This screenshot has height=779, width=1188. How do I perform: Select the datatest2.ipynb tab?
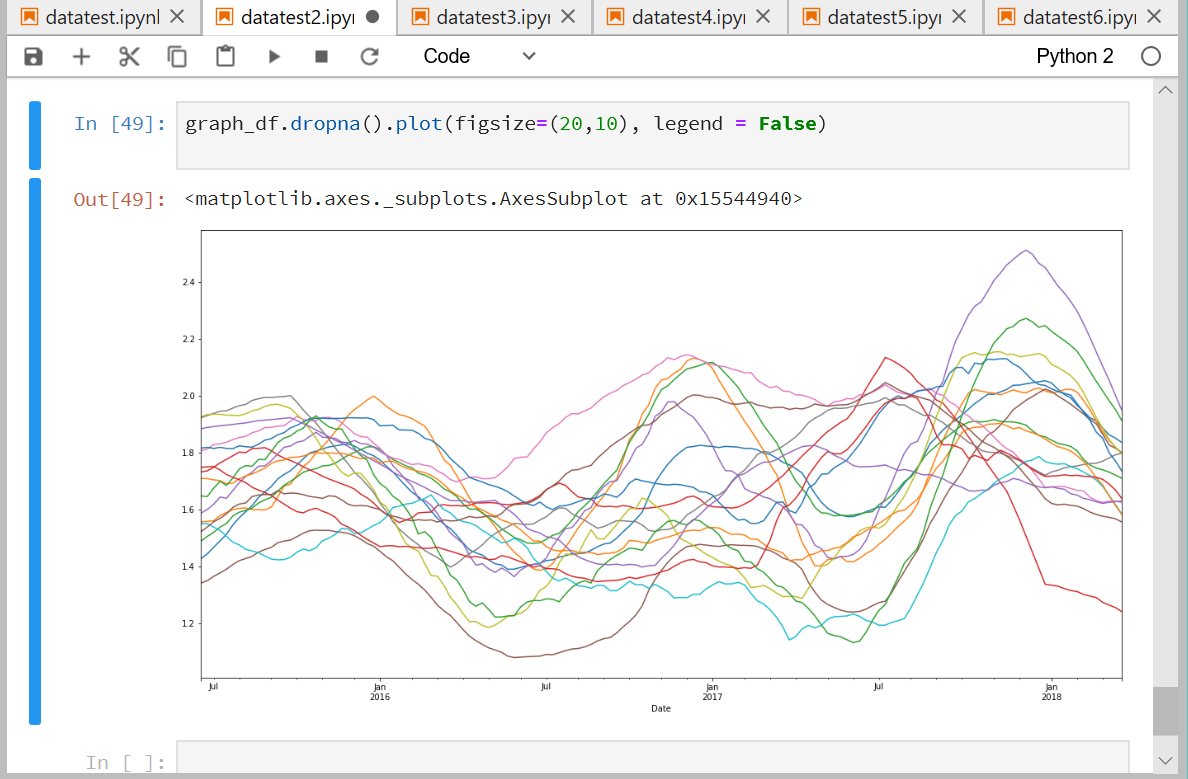(x=298, y=17)
